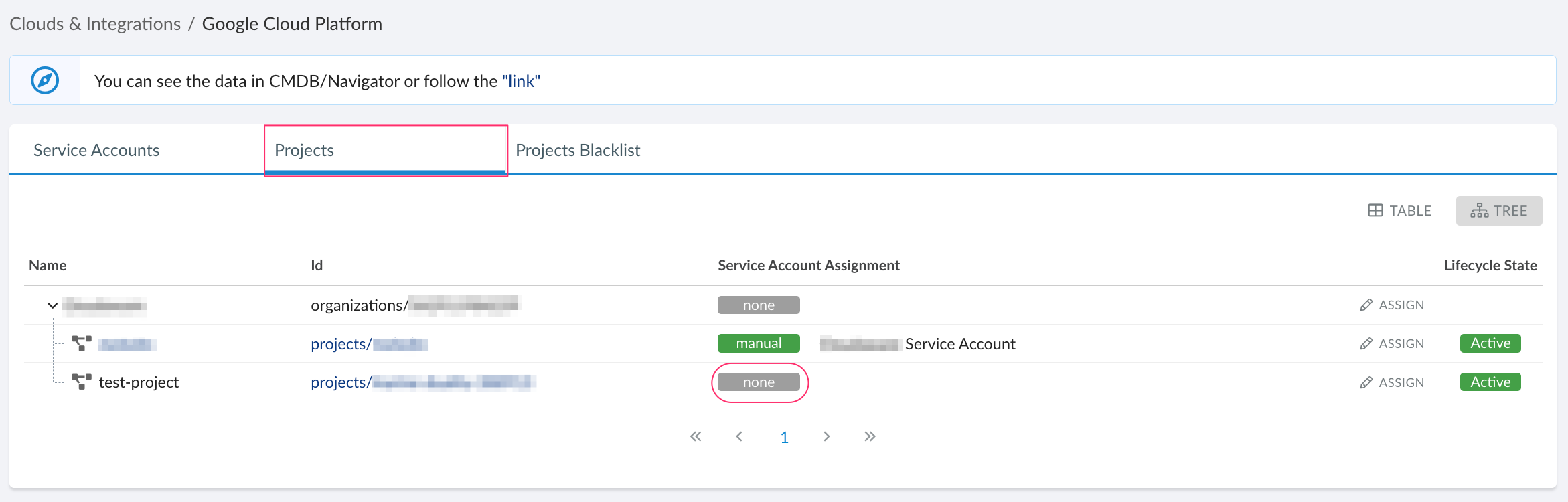The image size is (1568, 502).
Task: Click the pencil ASSIGN icon for the organization row
Action: point(1366,305)
